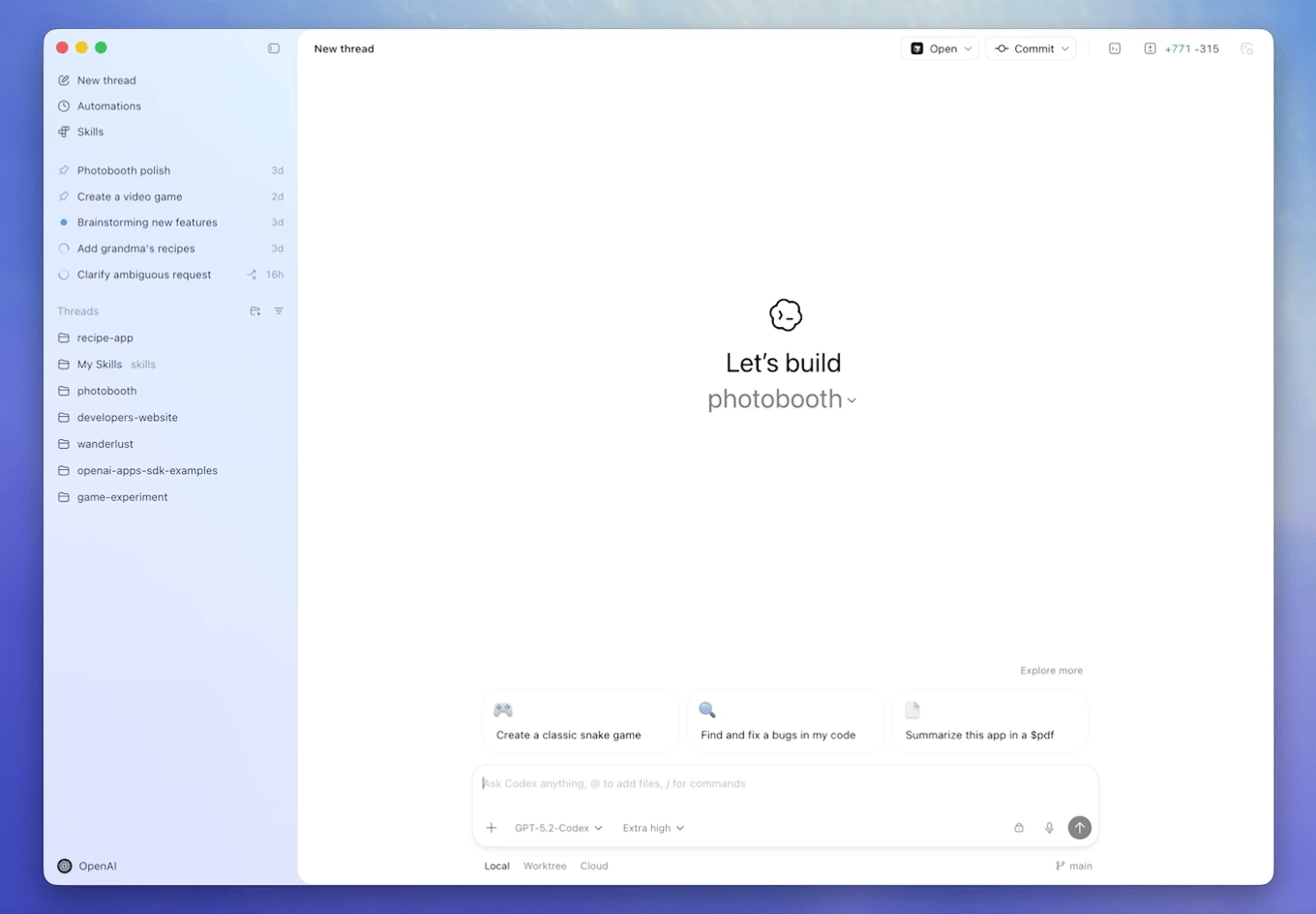Screen dimensions: 1316x914
Task: Click the pin icon beside Create a video game
Action: click(x=64, y=196)
